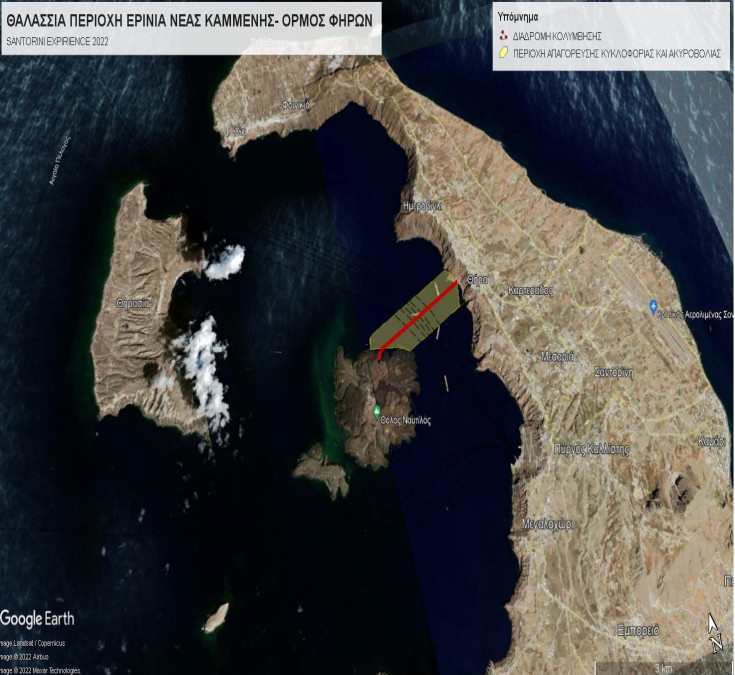Click the Google Earth logo

39,618
